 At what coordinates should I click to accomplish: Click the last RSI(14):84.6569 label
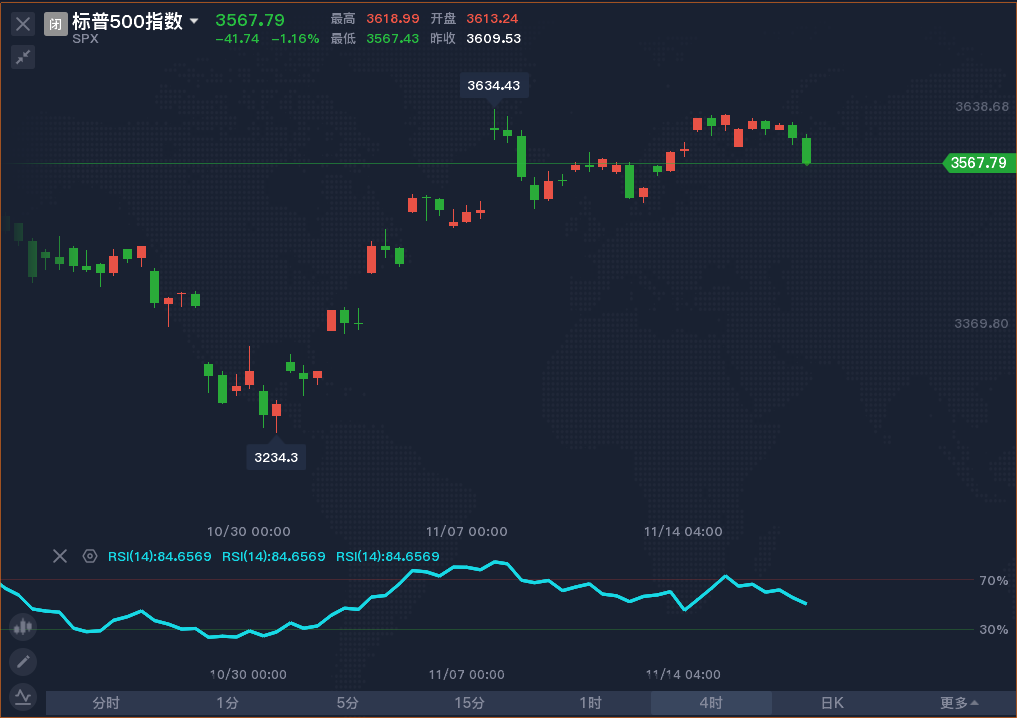click(x=388, y=556)
